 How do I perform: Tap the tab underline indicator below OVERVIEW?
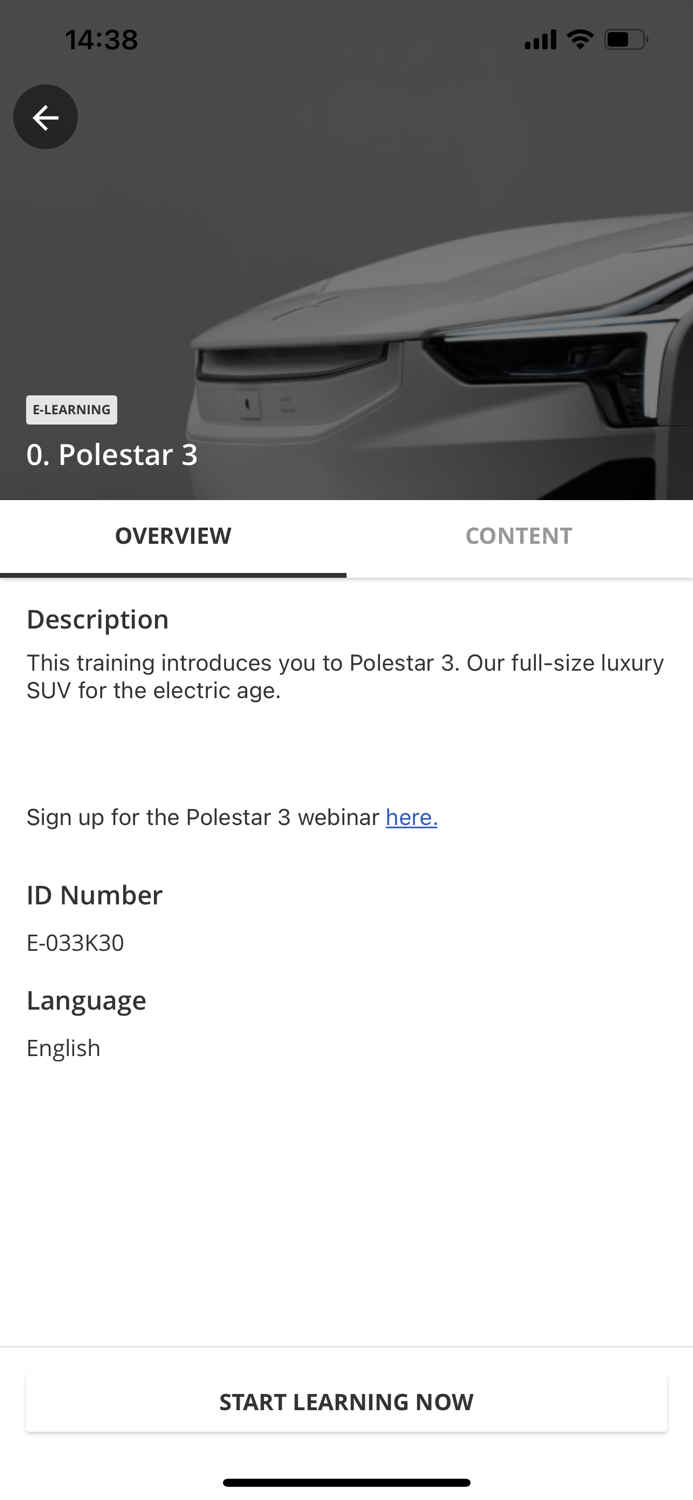[x=172, y=575]
